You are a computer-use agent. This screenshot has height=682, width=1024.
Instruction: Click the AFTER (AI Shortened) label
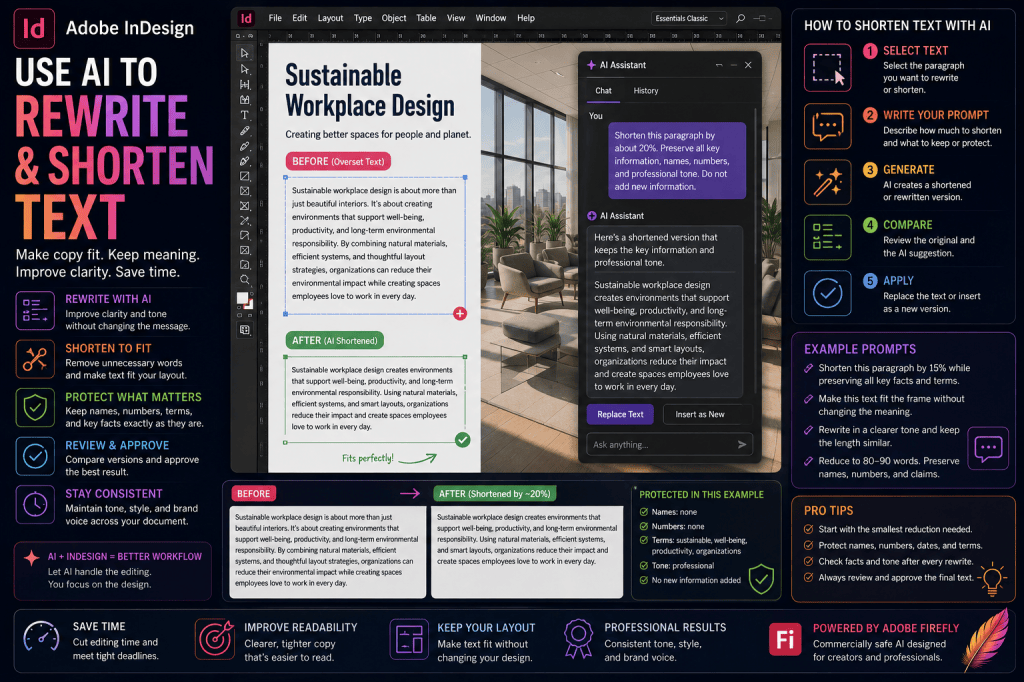[335, 340]
